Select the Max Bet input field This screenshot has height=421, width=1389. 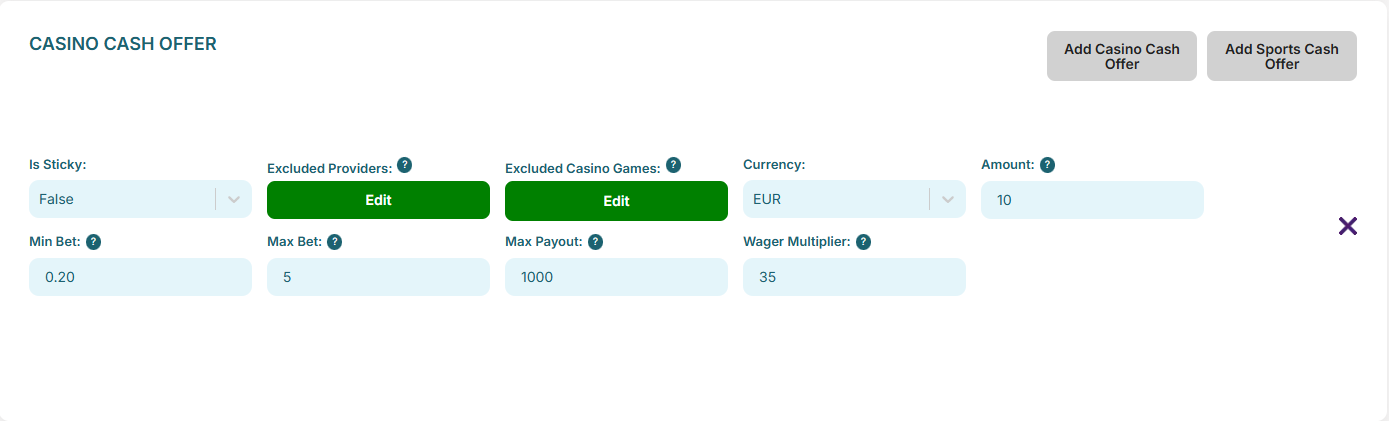pyautogui.click(x=378, y=277)
